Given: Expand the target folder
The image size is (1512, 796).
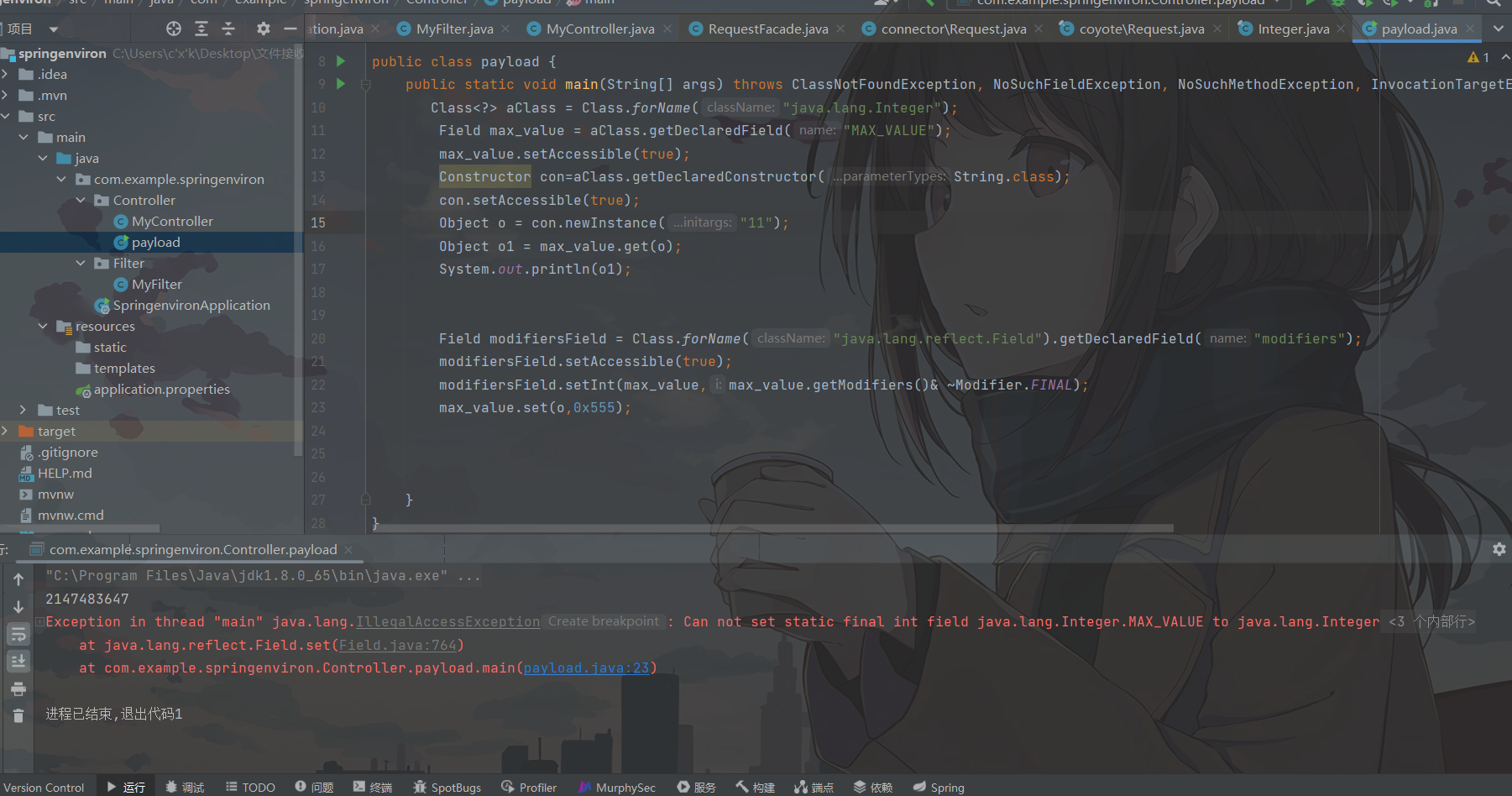Looking at the screenshot, I should tap(6, 432).
